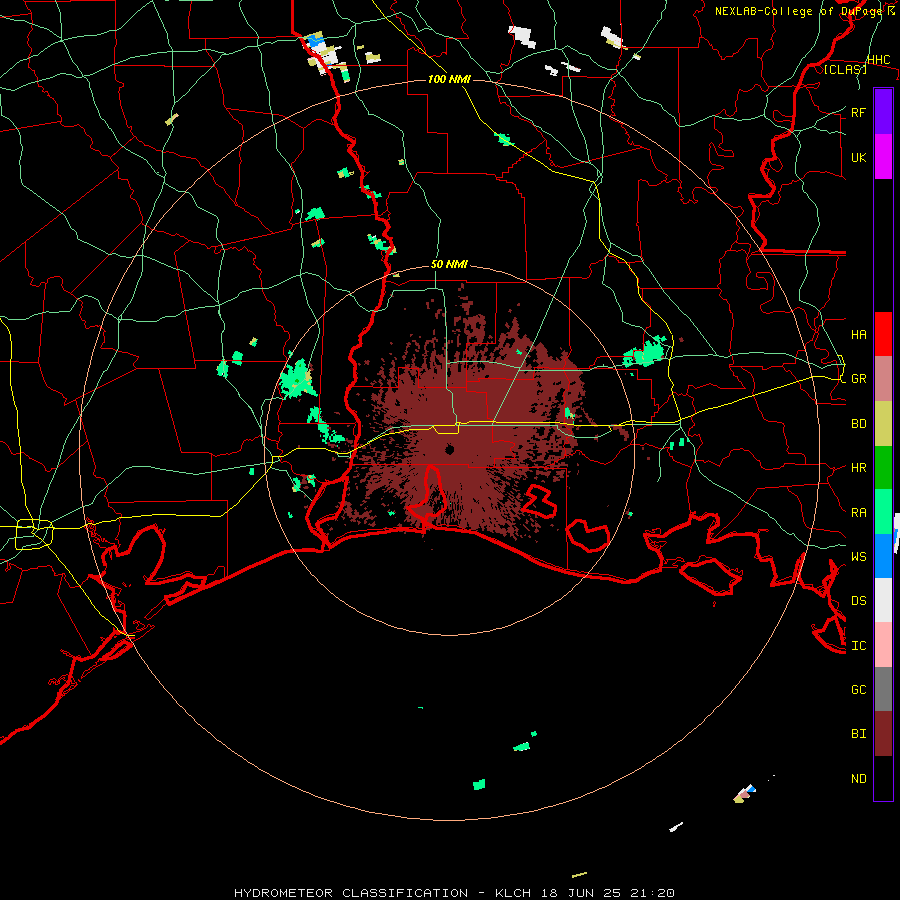This screenshot has height=900, width=900.
Task: Click the black radar site dot
Action: coord(449,449)
